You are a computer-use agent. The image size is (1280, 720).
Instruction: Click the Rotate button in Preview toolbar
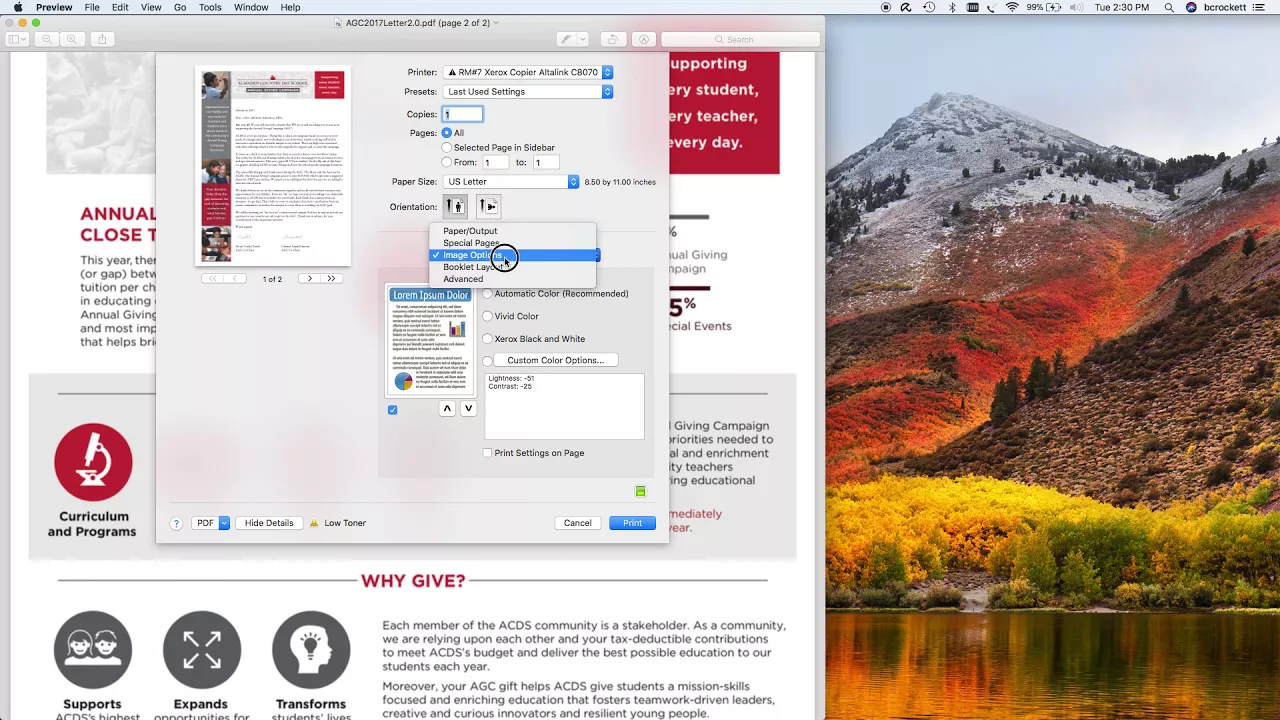[613, 39]
